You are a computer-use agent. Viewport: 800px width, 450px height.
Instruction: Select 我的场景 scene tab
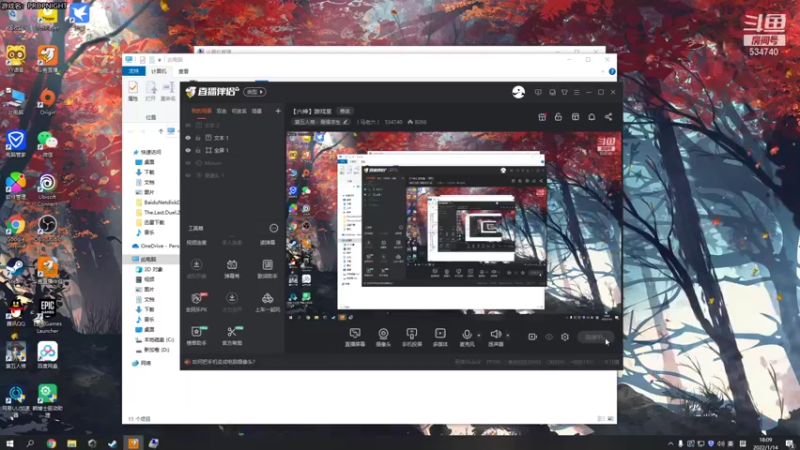[201, 111]
